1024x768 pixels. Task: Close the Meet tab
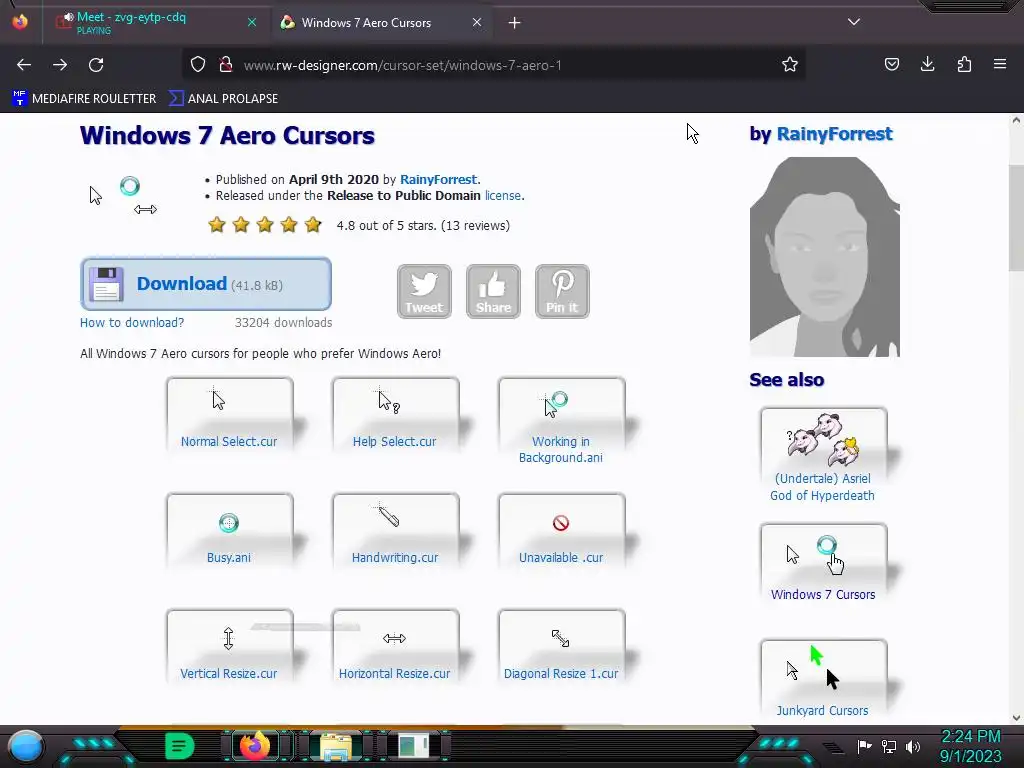[252, 22]
